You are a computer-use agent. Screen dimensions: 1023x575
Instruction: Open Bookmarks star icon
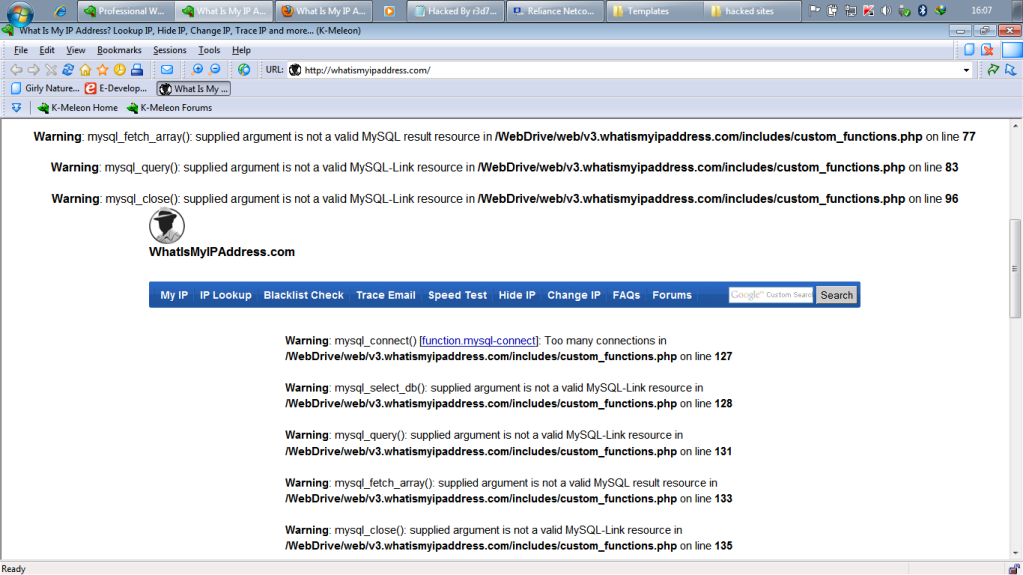(102, 70)
